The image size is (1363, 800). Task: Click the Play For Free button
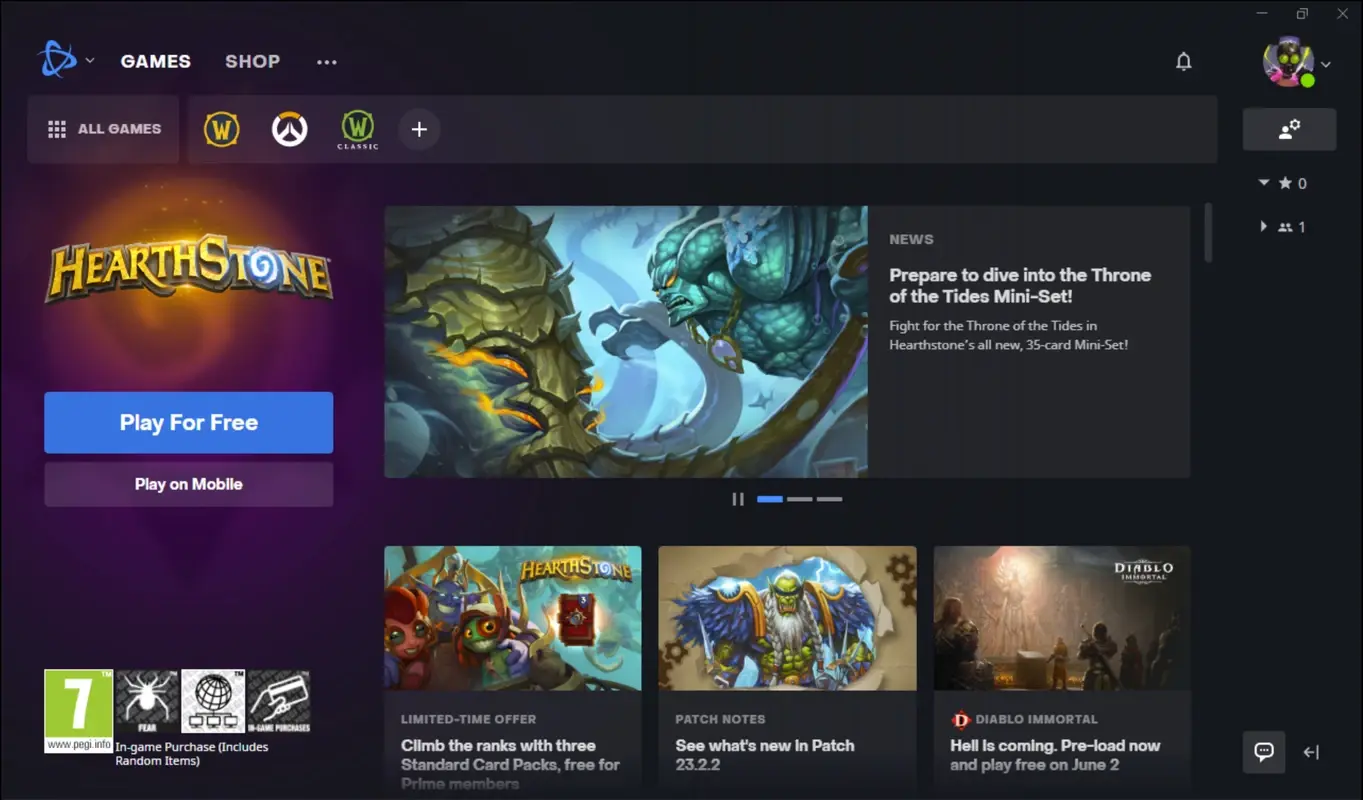click(188, 422)
